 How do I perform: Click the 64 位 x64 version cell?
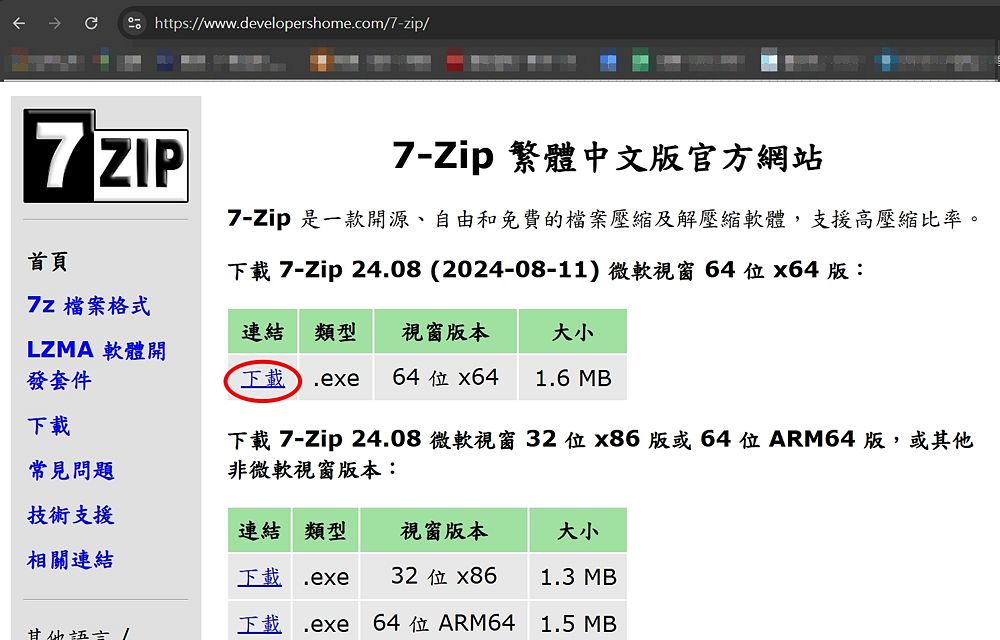(x=445, y=378)
